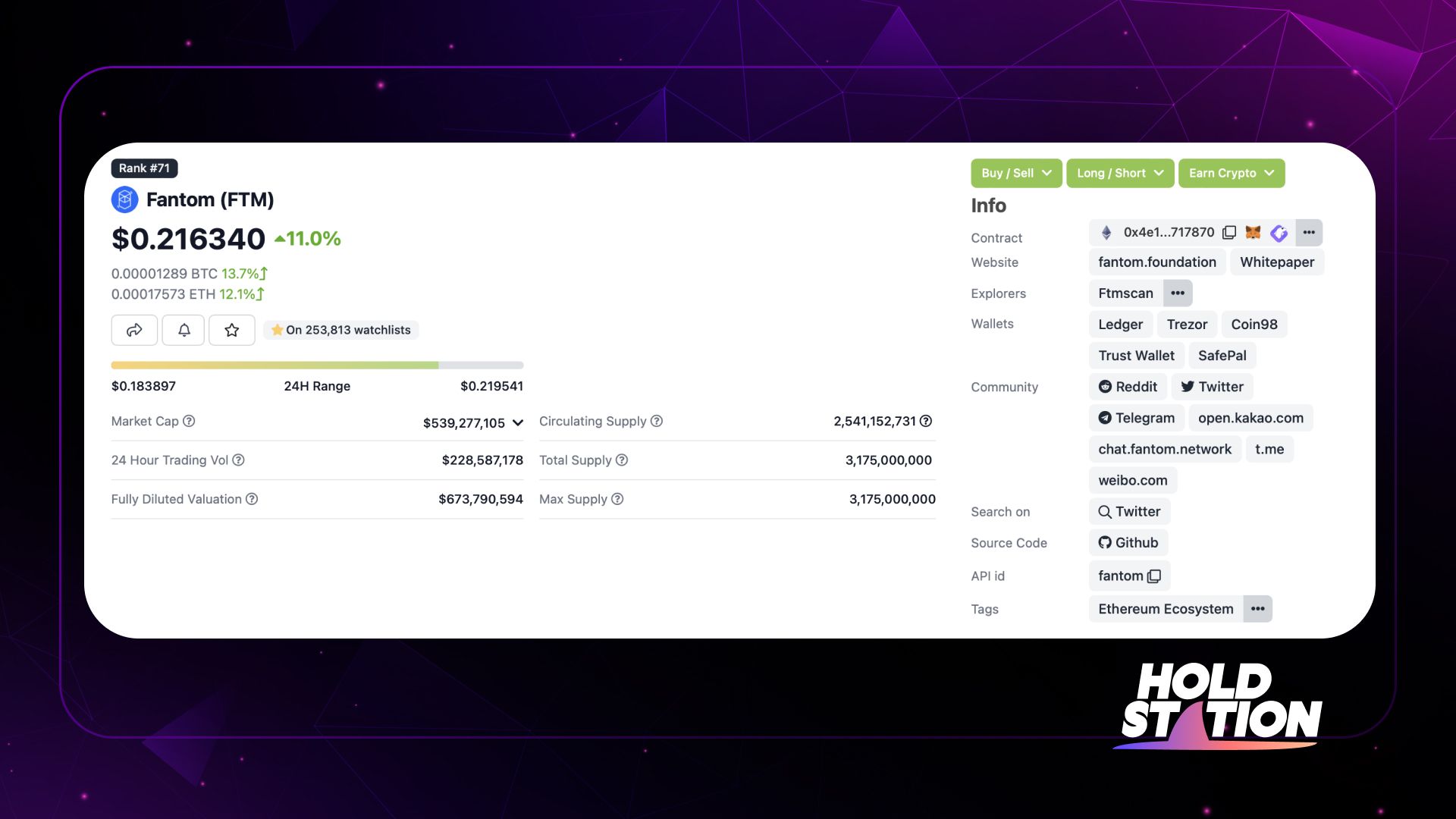
Task: Click the Whitepaper link
Action: coord(1277,261)
